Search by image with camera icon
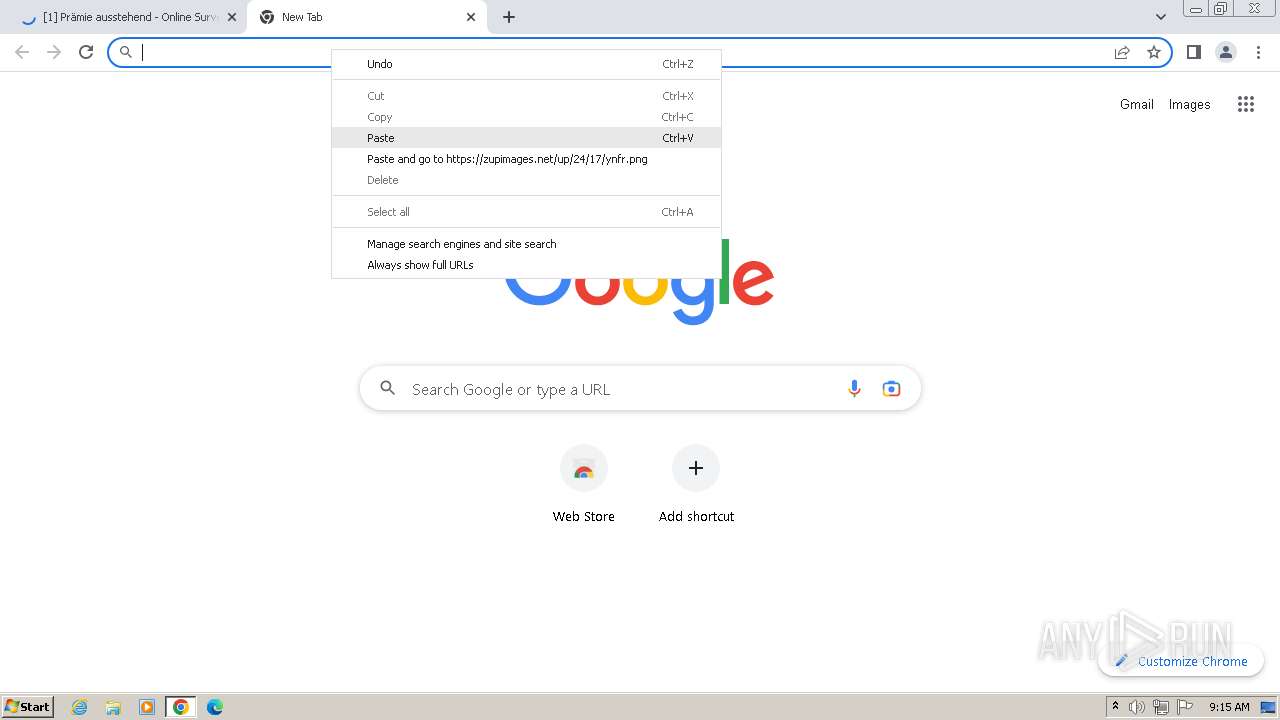 [x=891, y=389]
